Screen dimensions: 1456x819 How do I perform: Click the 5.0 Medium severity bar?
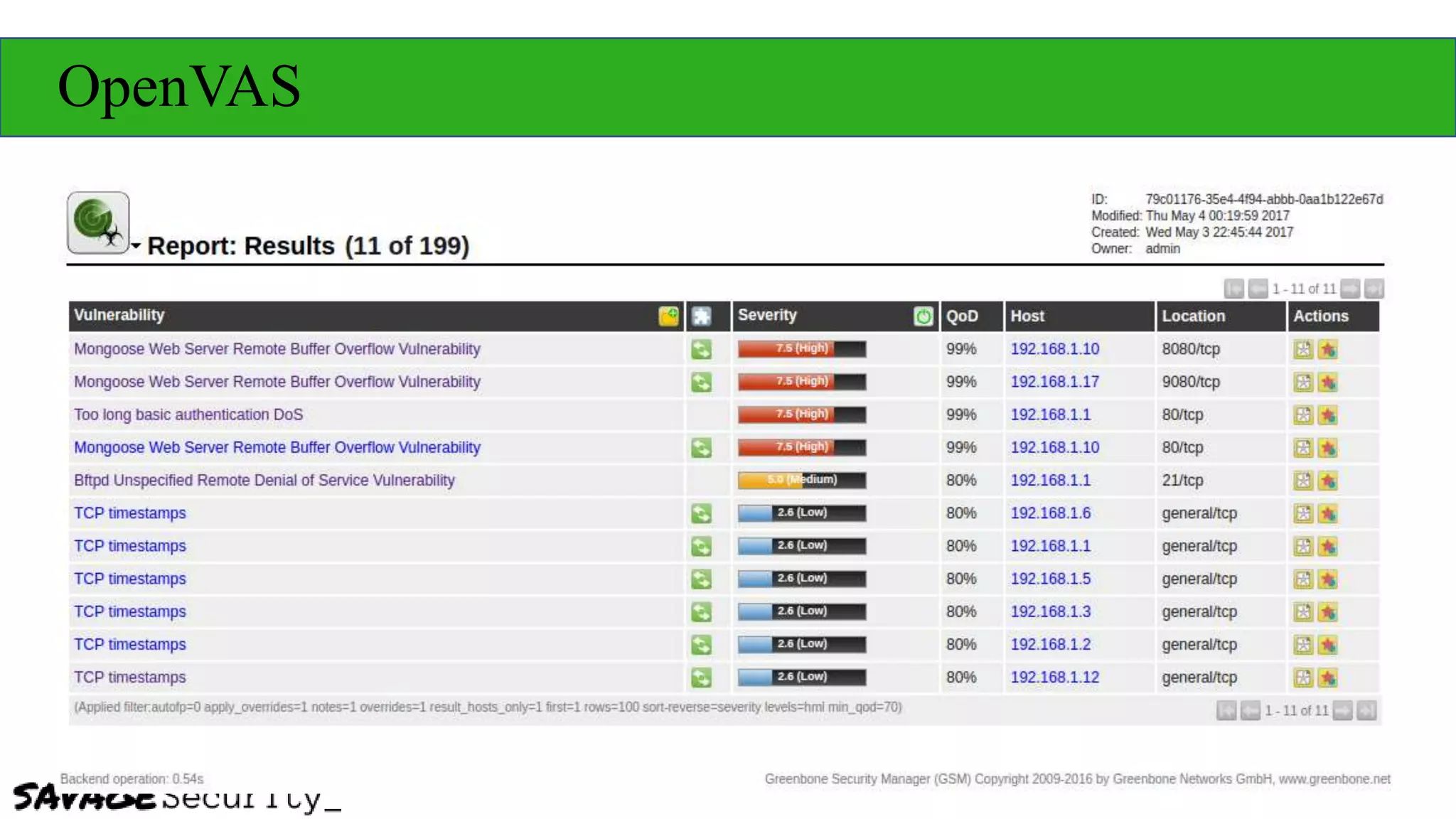coord(802,480)
